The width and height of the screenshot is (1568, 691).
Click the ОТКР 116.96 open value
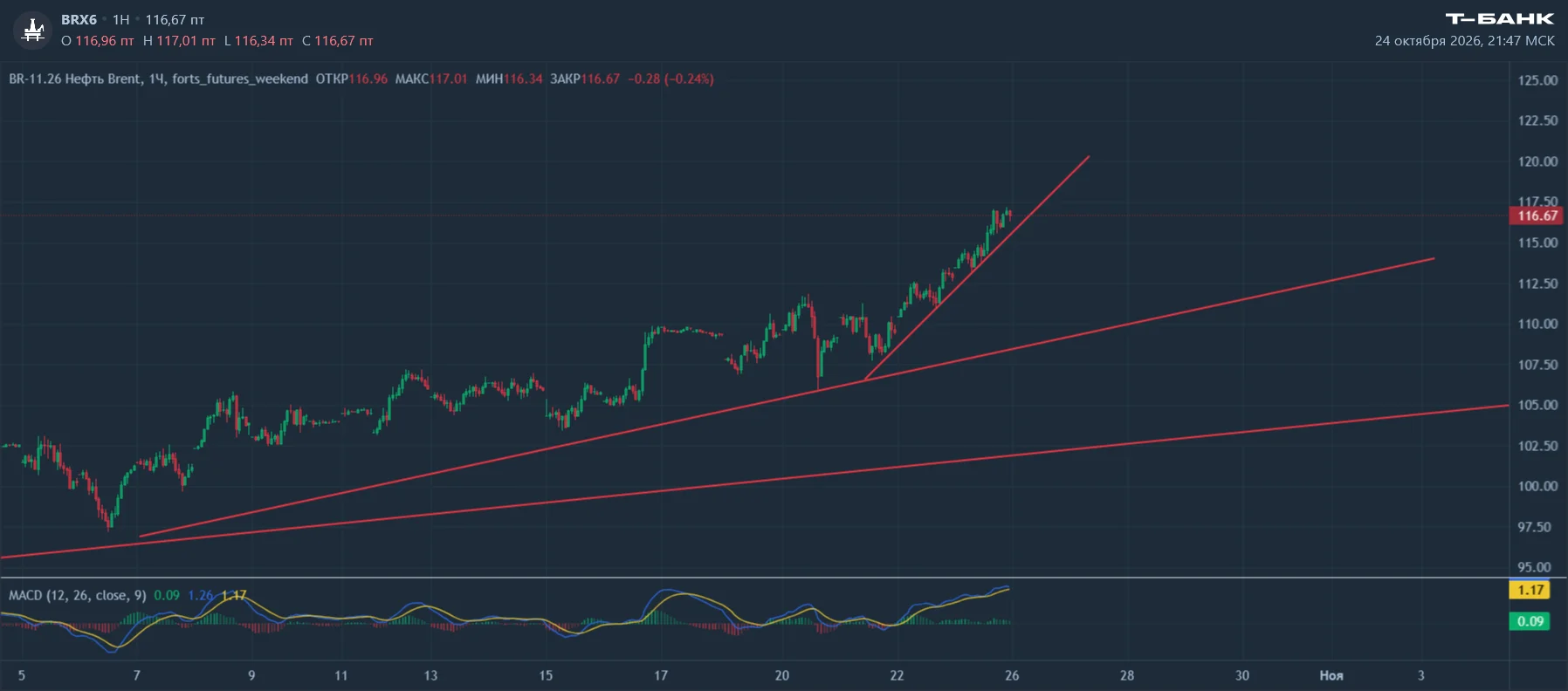pos(351,79)
